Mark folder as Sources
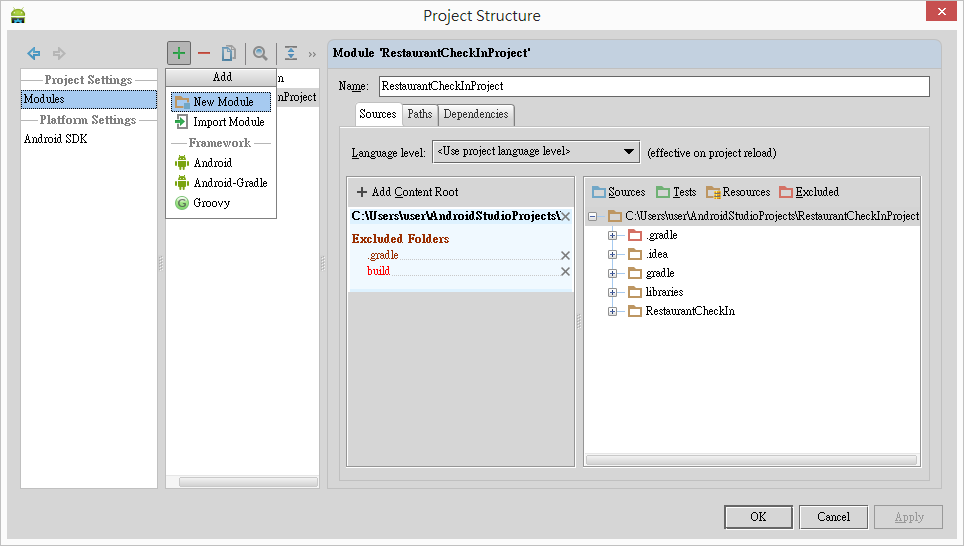The image size is (964, 546). point(618,192)
